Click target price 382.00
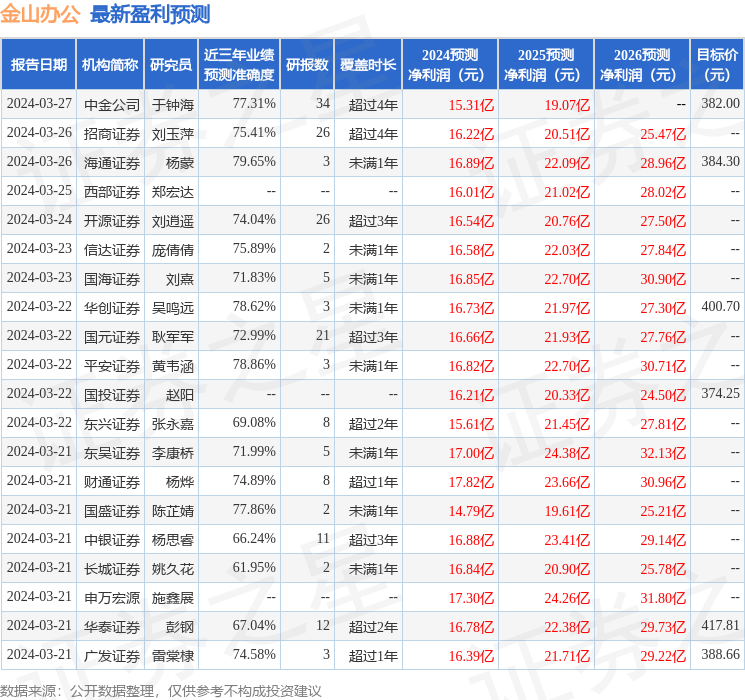The image size is (745, 700). pos(720,103)
